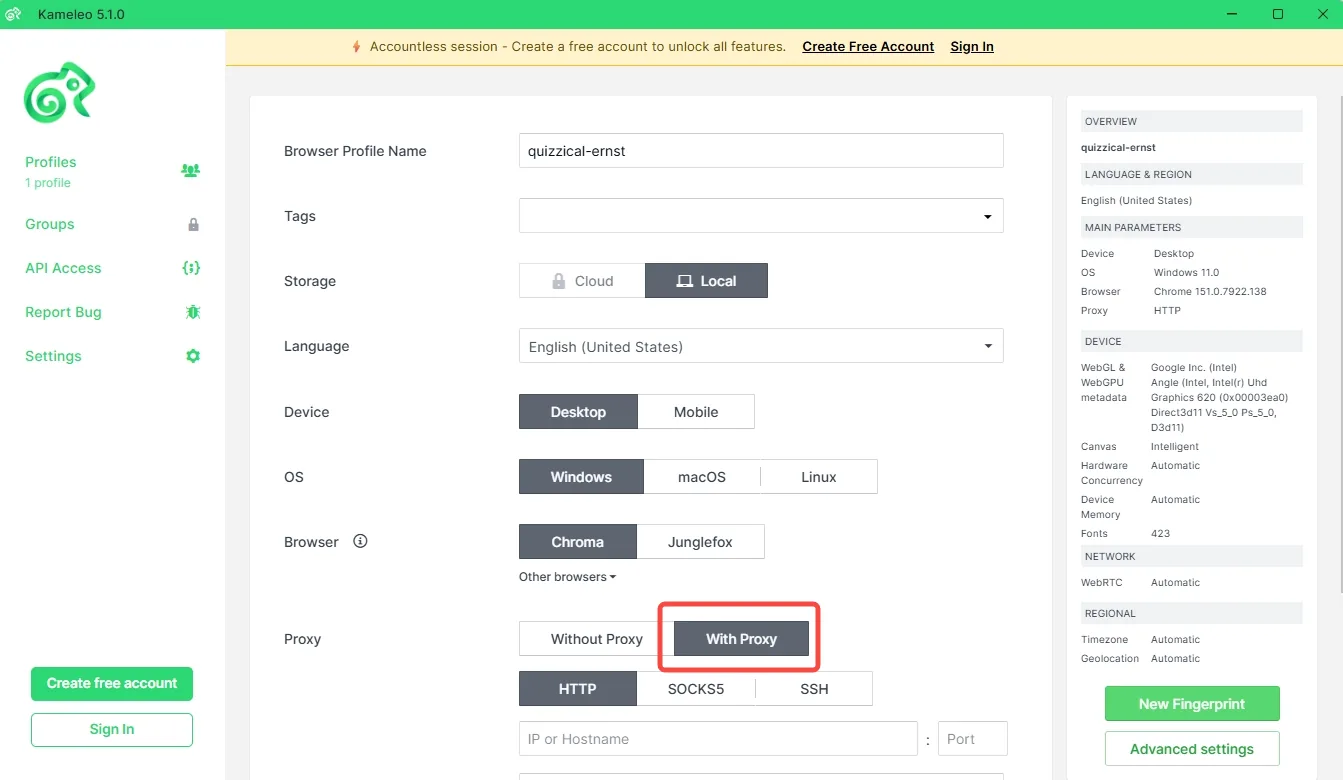This screenshot has height=780, width=1343.
Task: Select Cloud storage option
Action: 582,281
